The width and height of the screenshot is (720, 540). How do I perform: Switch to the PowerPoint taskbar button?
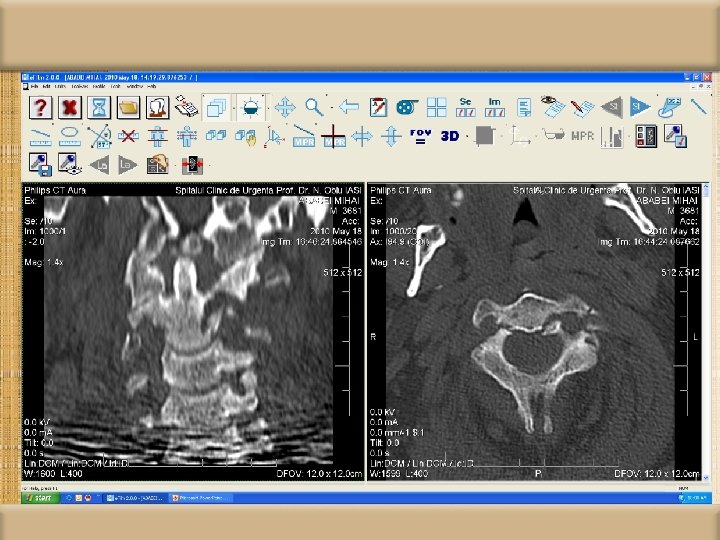click(200, 498)
